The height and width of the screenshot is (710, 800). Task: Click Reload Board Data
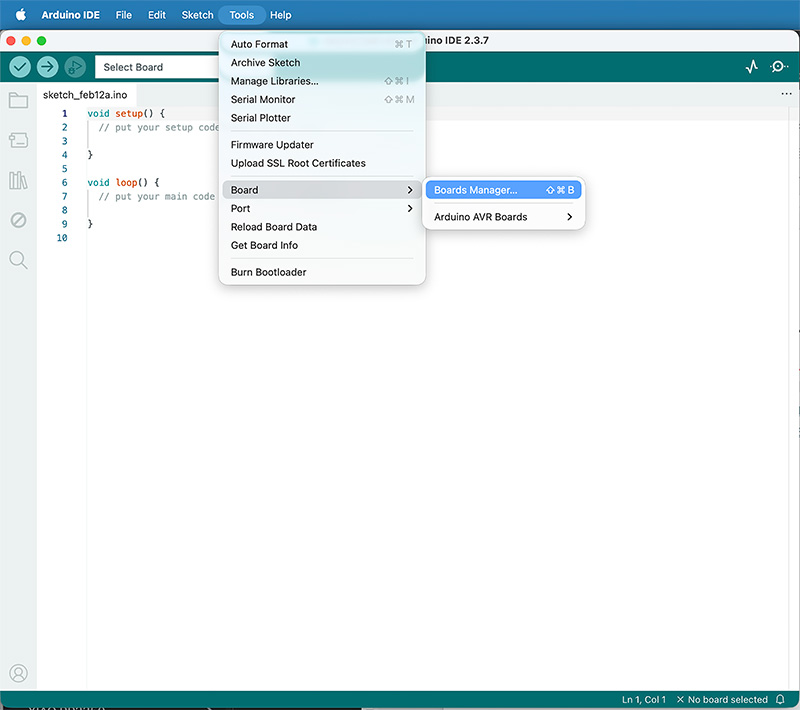322,226
